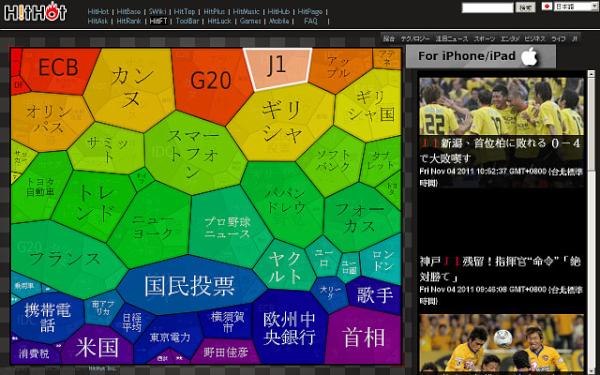Select the ギリシャ topic cell
The width and height of the screenshot is (600, 375).
tap(281, 122)
